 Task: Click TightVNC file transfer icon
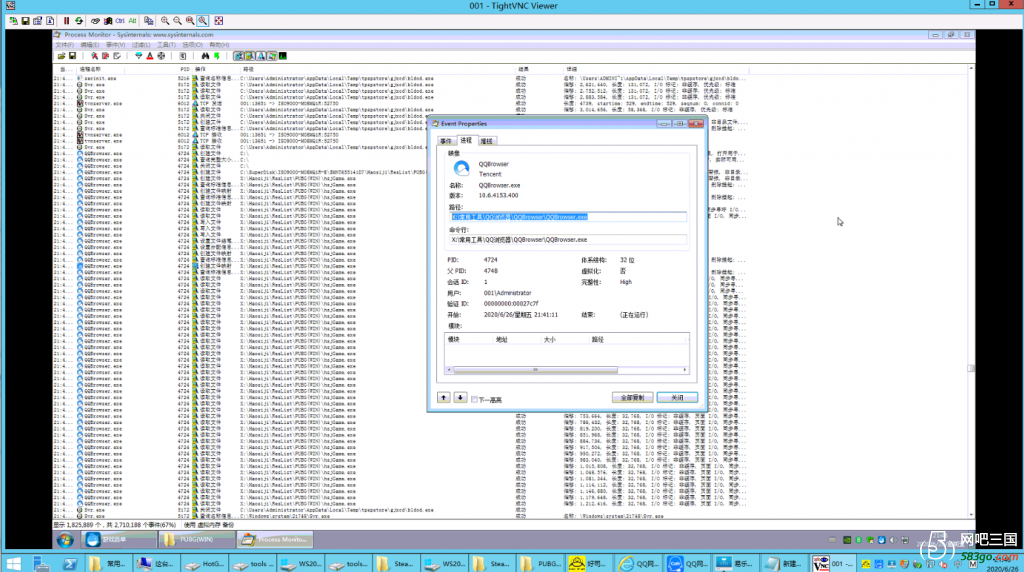[x=148, y=21]
